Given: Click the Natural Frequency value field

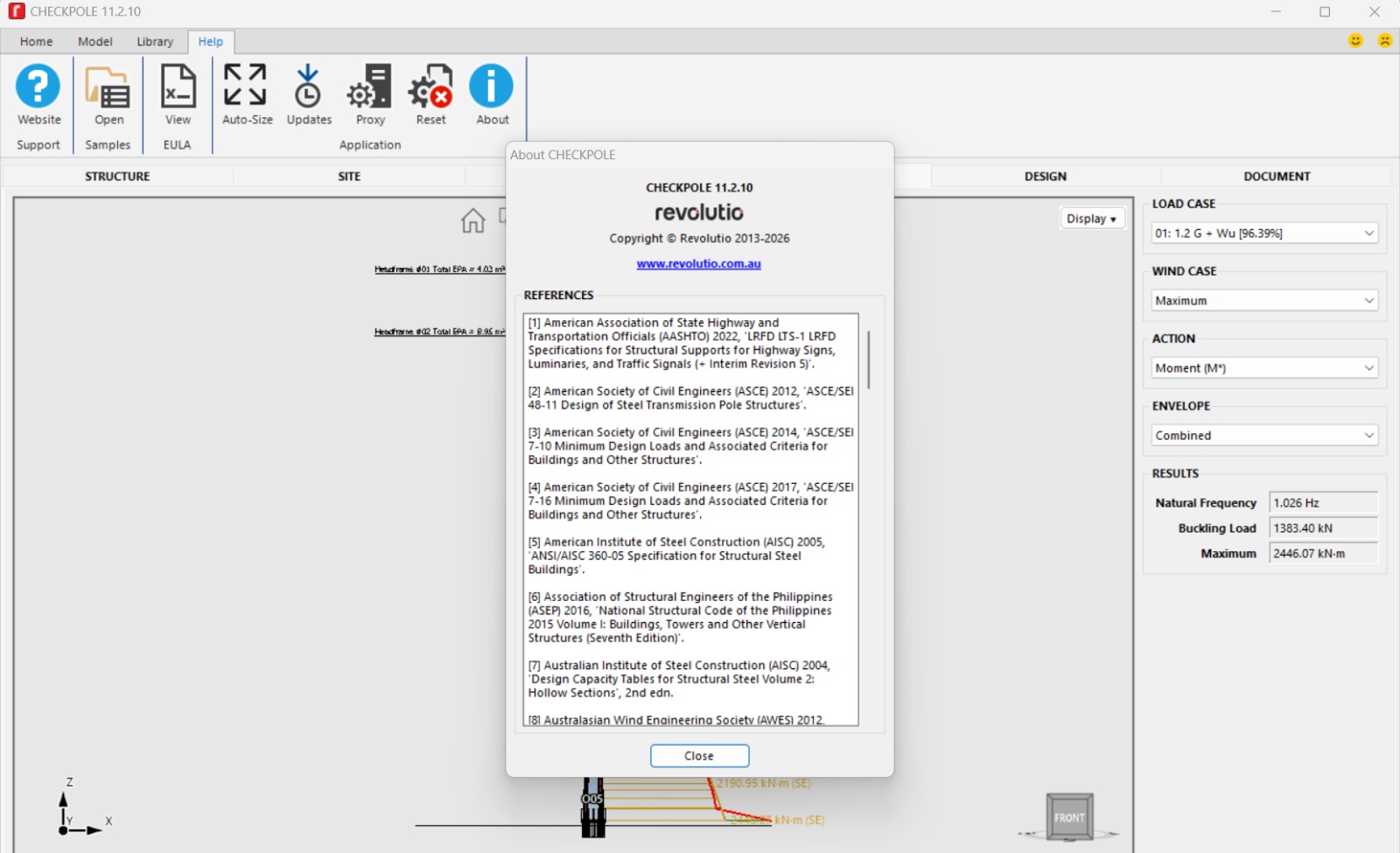Looking at the screenshot, I should [x=1323, y=502].
